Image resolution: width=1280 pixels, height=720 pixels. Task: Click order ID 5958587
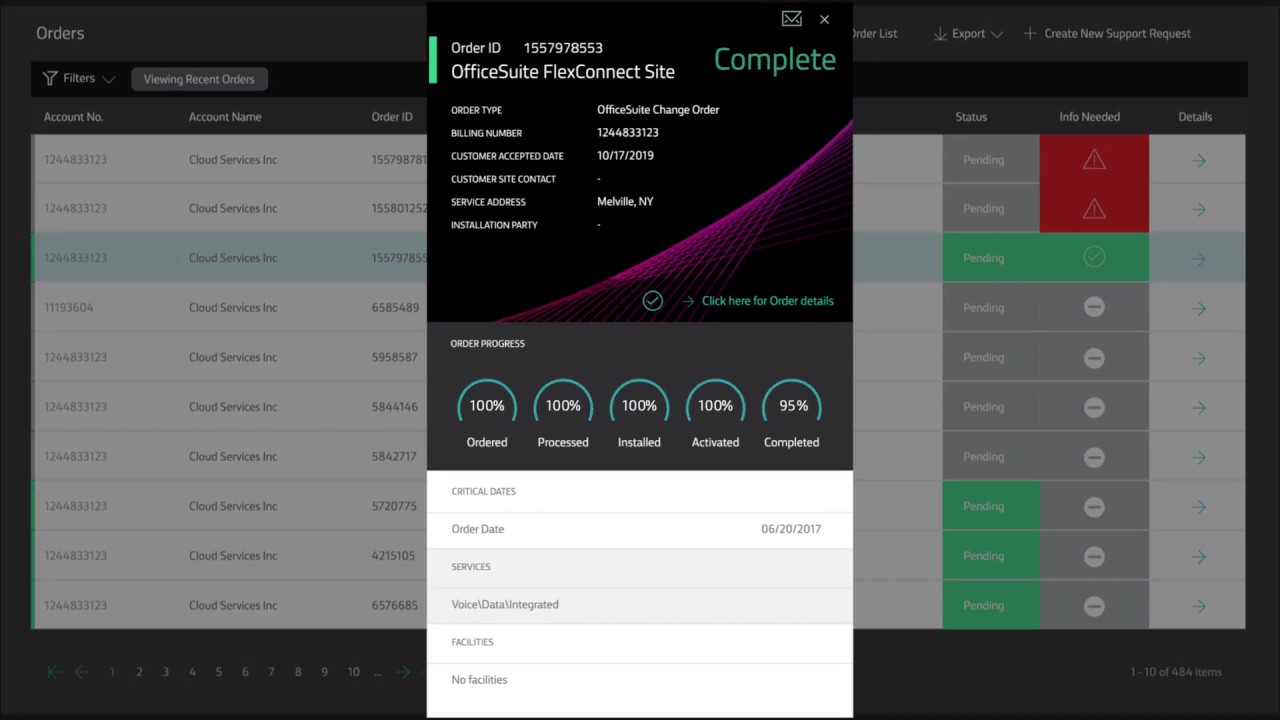tap(394, 357)
